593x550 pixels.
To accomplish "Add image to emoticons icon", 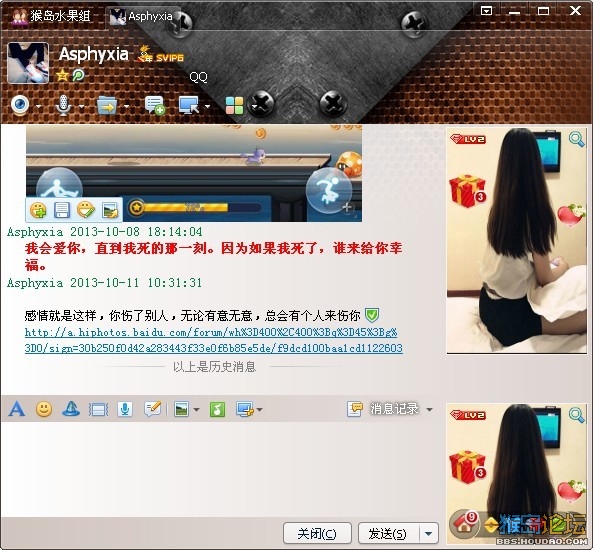I will 39,210.
